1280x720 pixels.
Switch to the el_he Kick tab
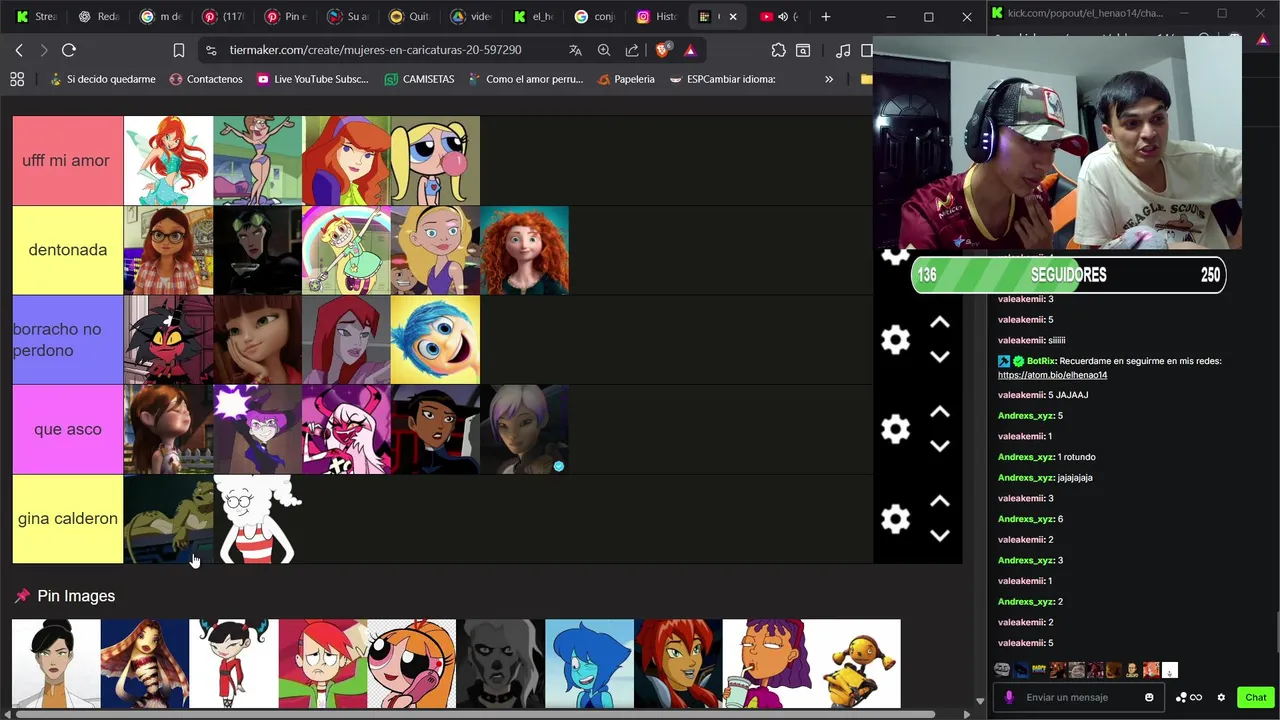[x=535, y=17]
